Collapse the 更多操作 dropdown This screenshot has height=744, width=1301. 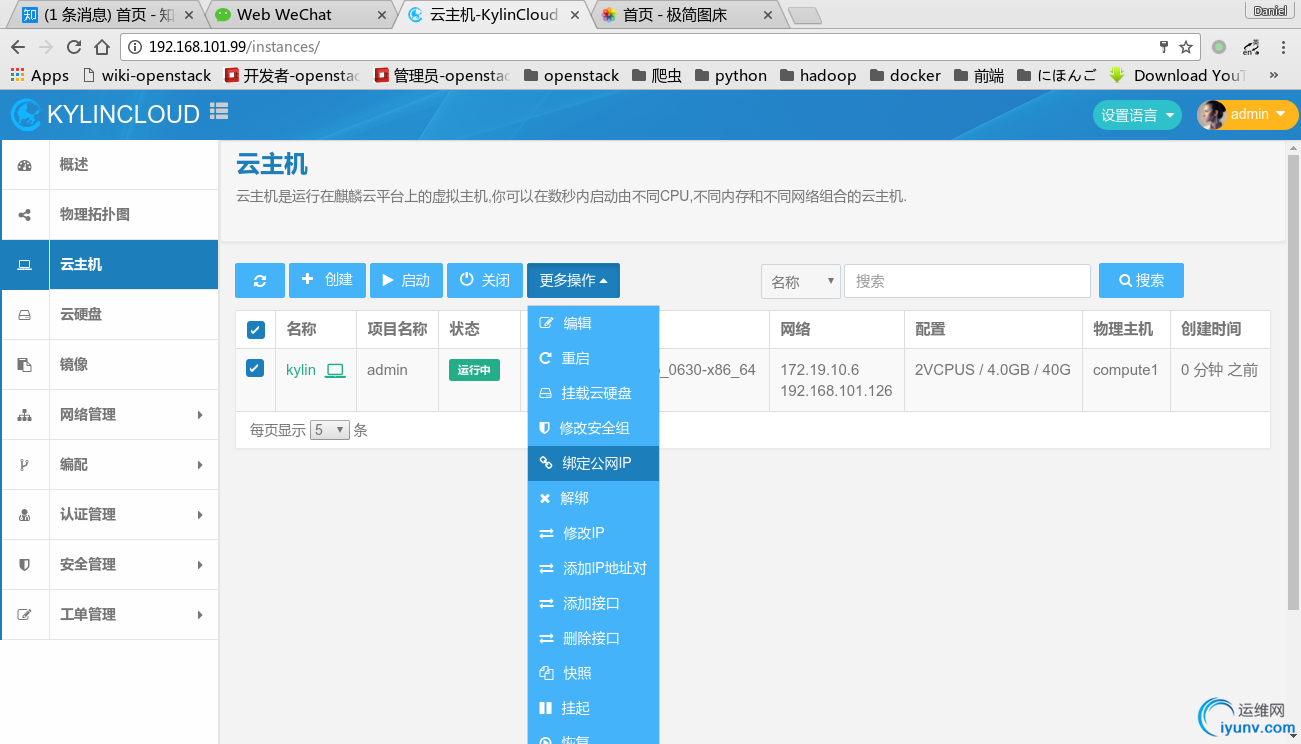tap(573, 281)
